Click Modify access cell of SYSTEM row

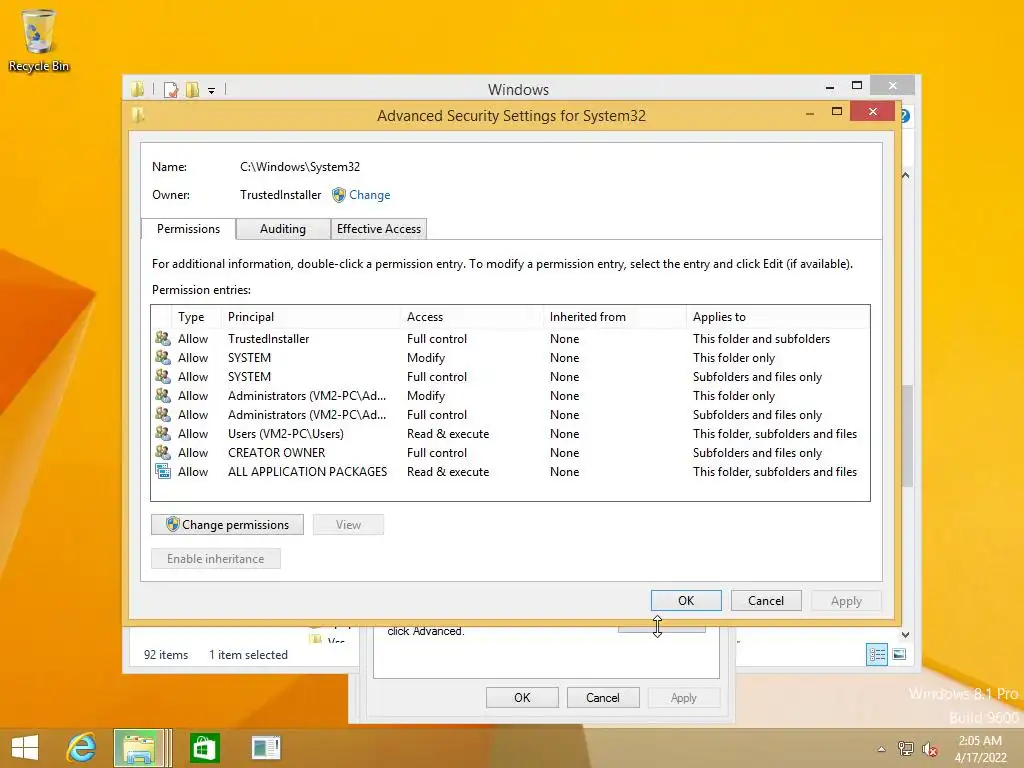[426, 358]
